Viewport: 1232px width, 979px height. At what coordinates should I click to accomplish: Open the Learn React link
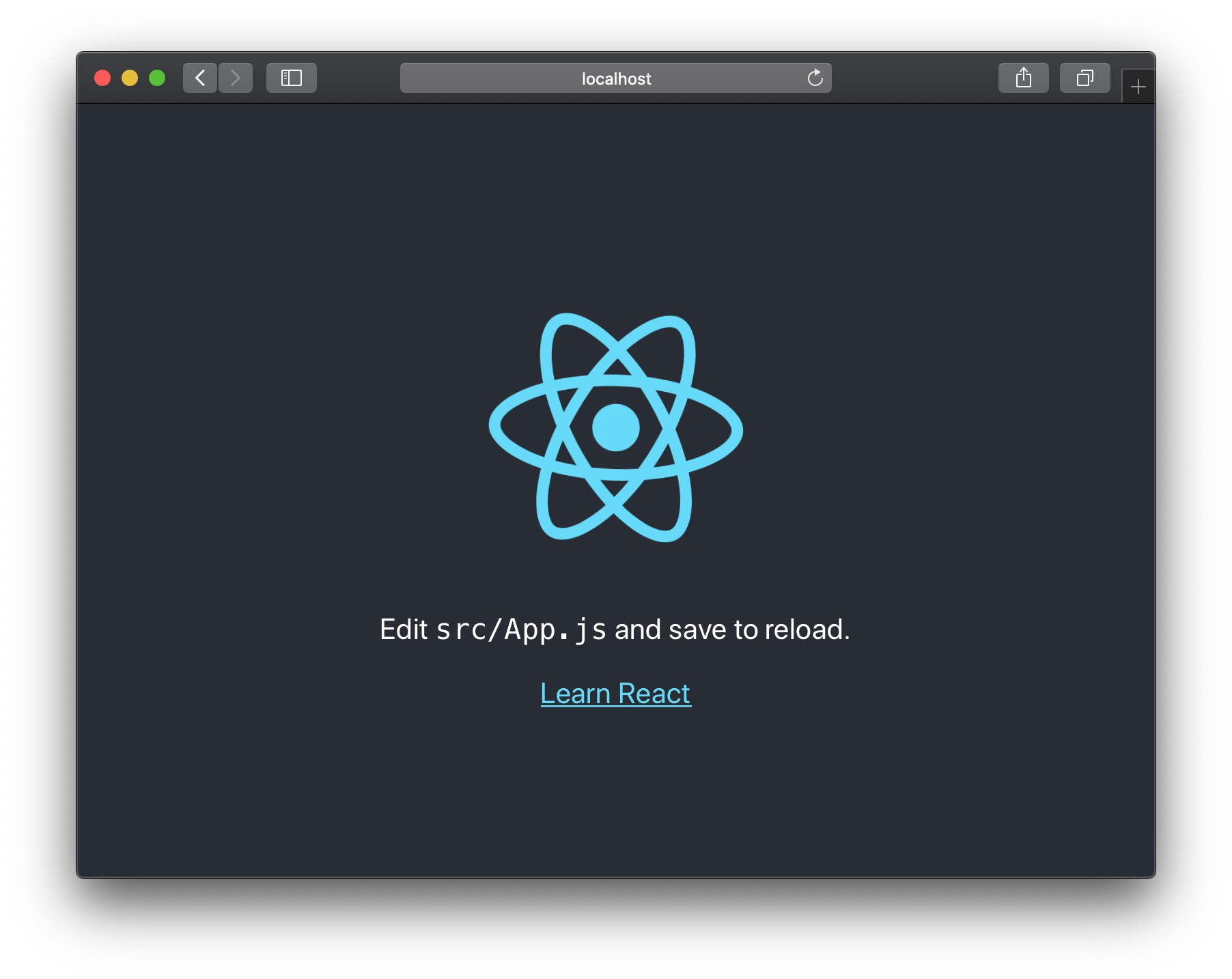click(615, 693)
